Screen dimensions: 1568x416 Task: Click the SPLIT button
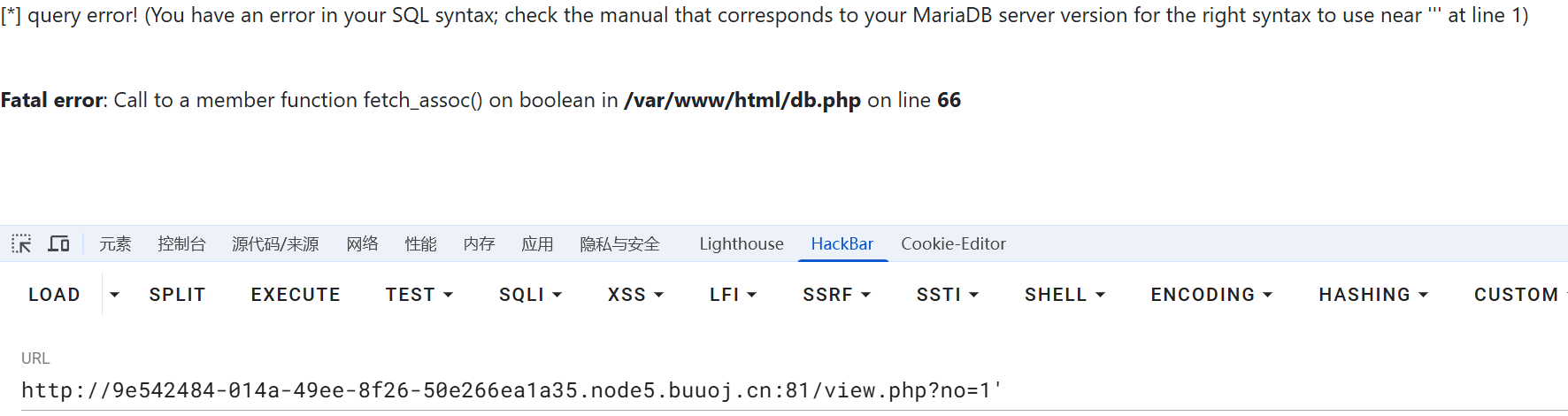click(177, 295)
